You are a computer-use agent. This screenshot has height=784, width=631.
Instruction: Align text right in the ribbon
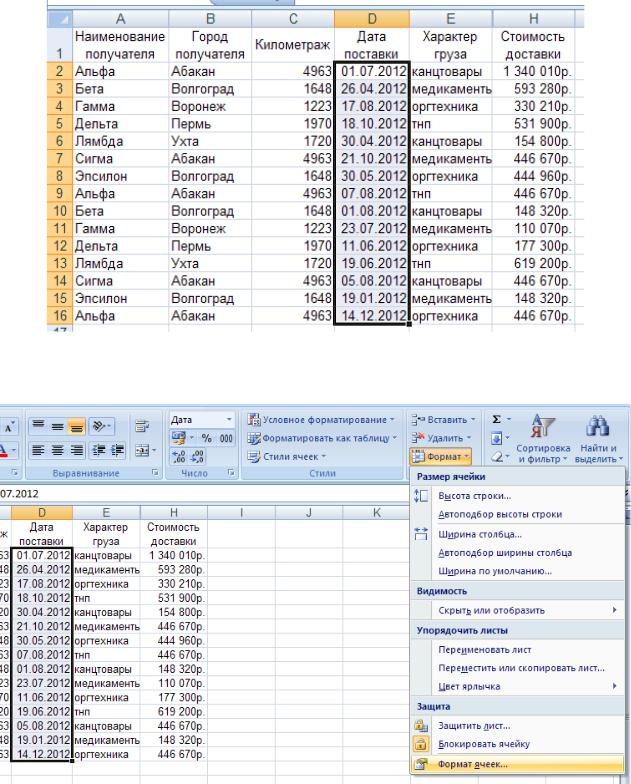(76, 450)
